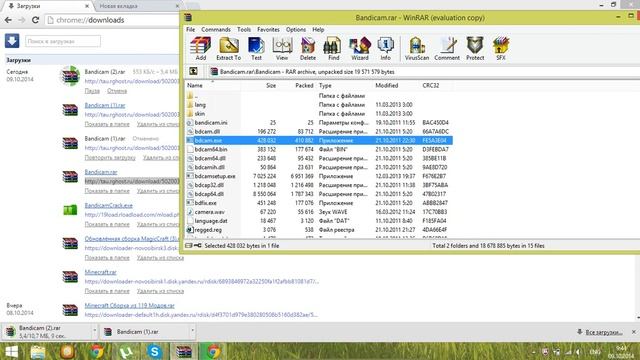This screenshot has width=640, height=360.
Task: Select bdcam64.bin file row
Action: click(319, 149)
